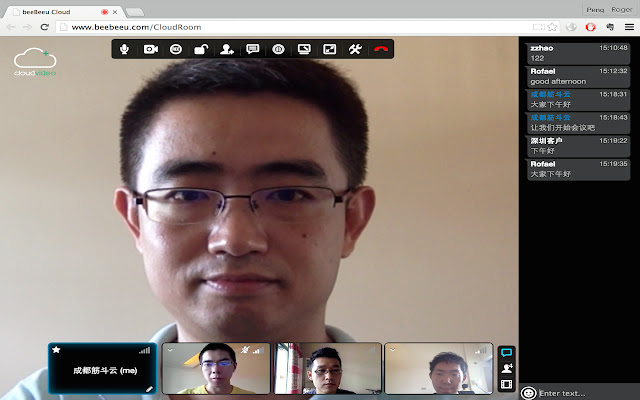
Task: Click the message sent at 15:19:22
Action: tap(578, 146)
